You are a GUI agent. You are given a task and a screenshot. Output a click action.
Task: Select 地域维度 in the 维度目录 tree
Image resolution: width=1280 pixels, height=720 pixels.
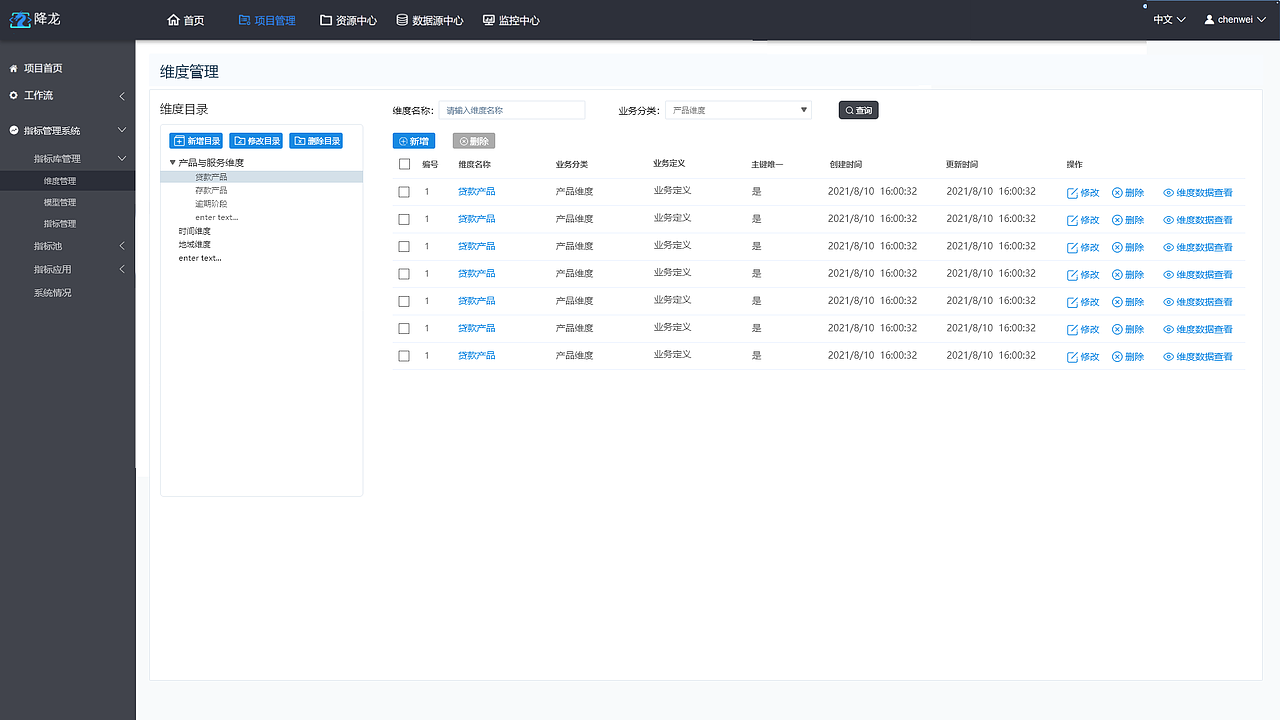point(195,244)
